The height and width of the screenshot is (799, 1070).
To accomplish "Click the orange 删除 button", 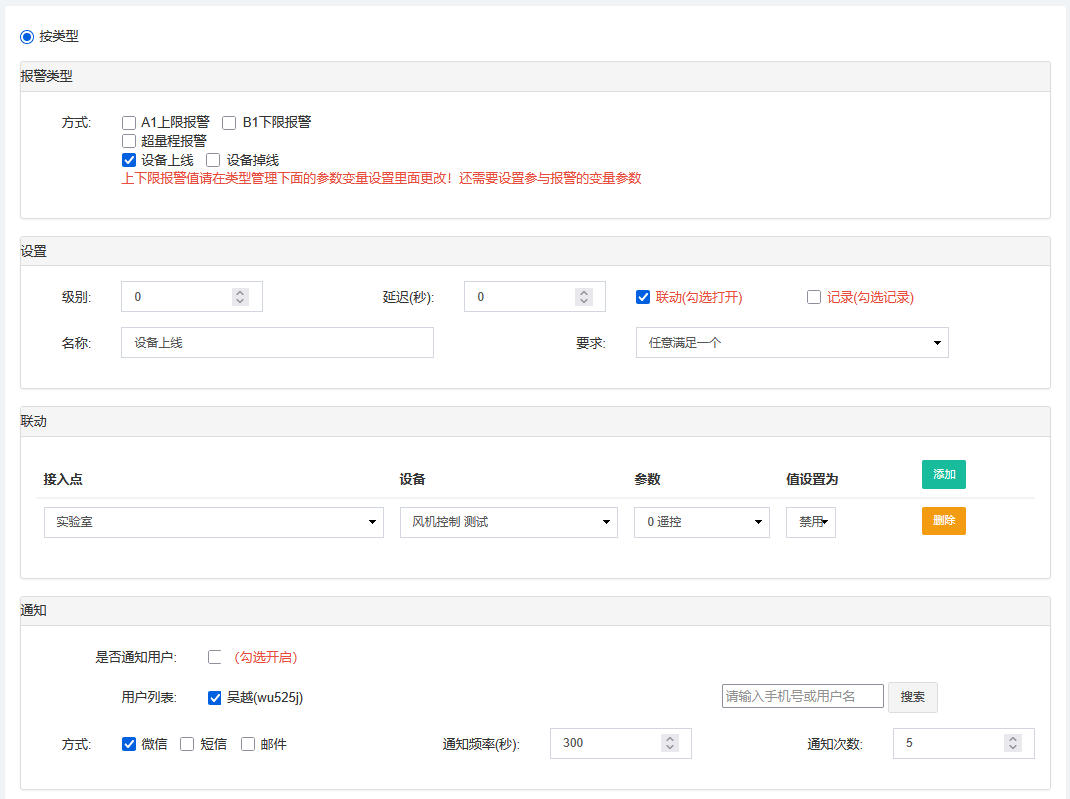I will (x=943, y=521).
